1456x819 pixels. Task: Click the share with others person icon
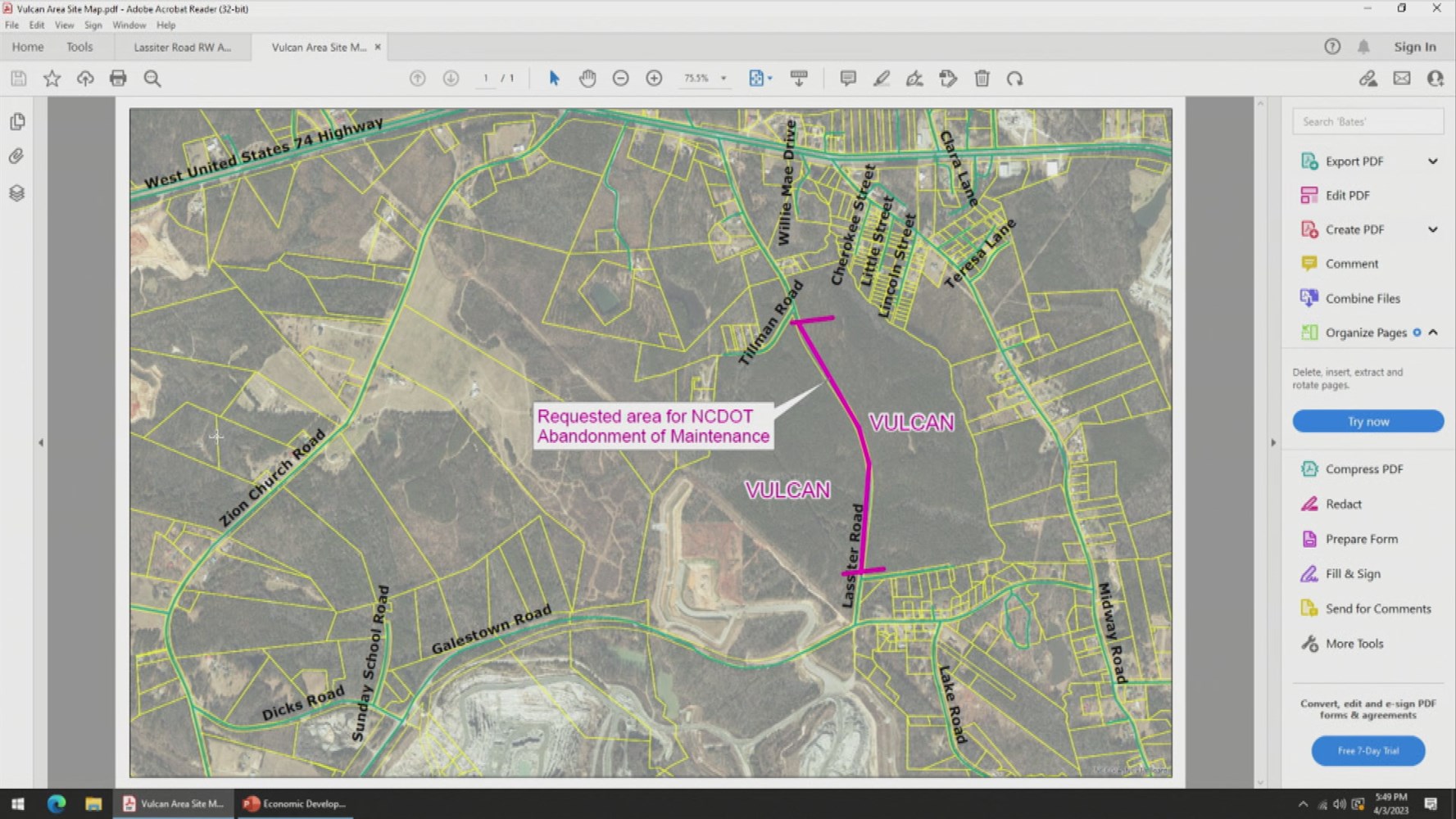(x=1436, y=79)
